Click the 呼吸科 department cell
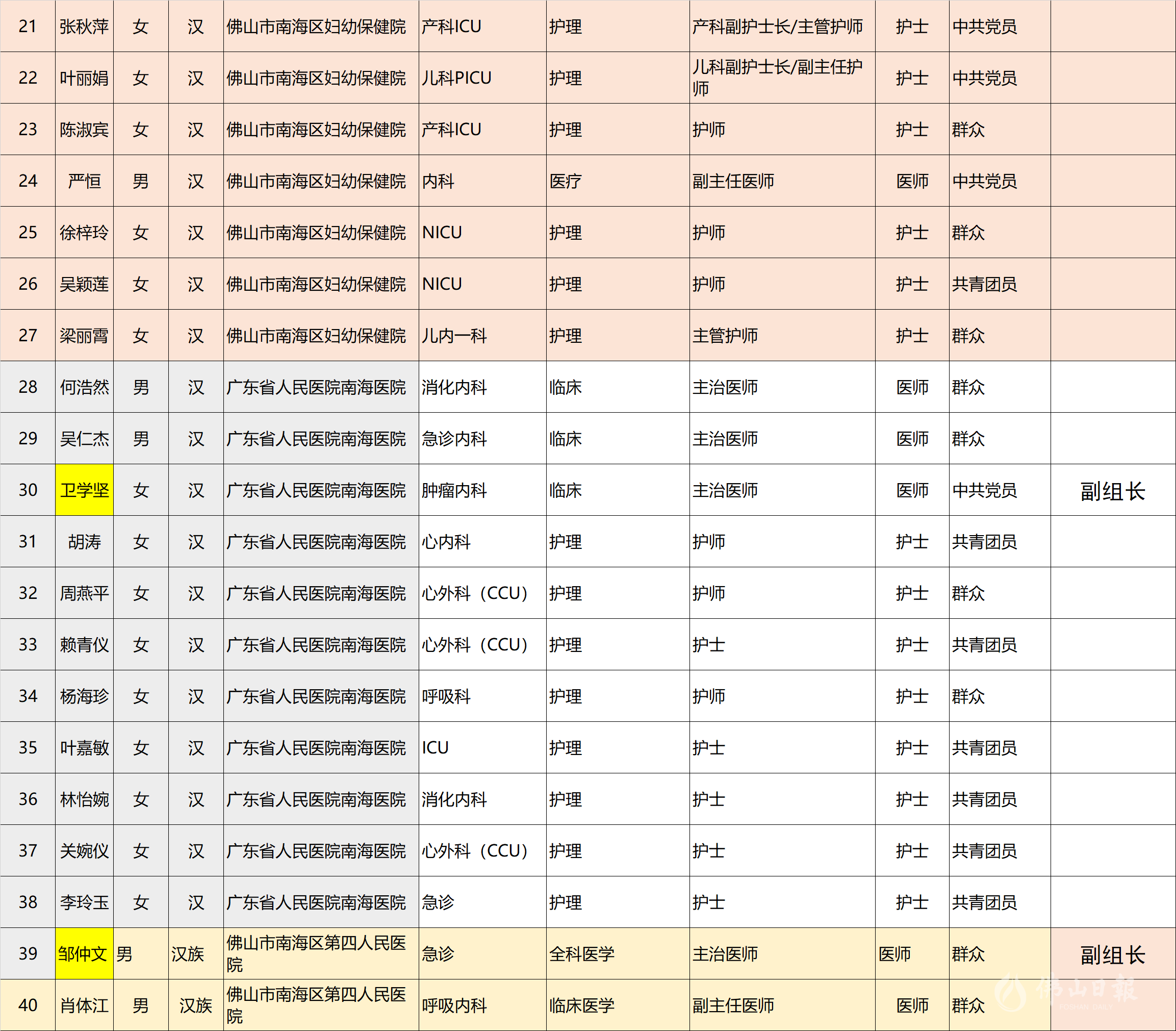Viewport: 1176px width, 1031px height. click(482, 696)
